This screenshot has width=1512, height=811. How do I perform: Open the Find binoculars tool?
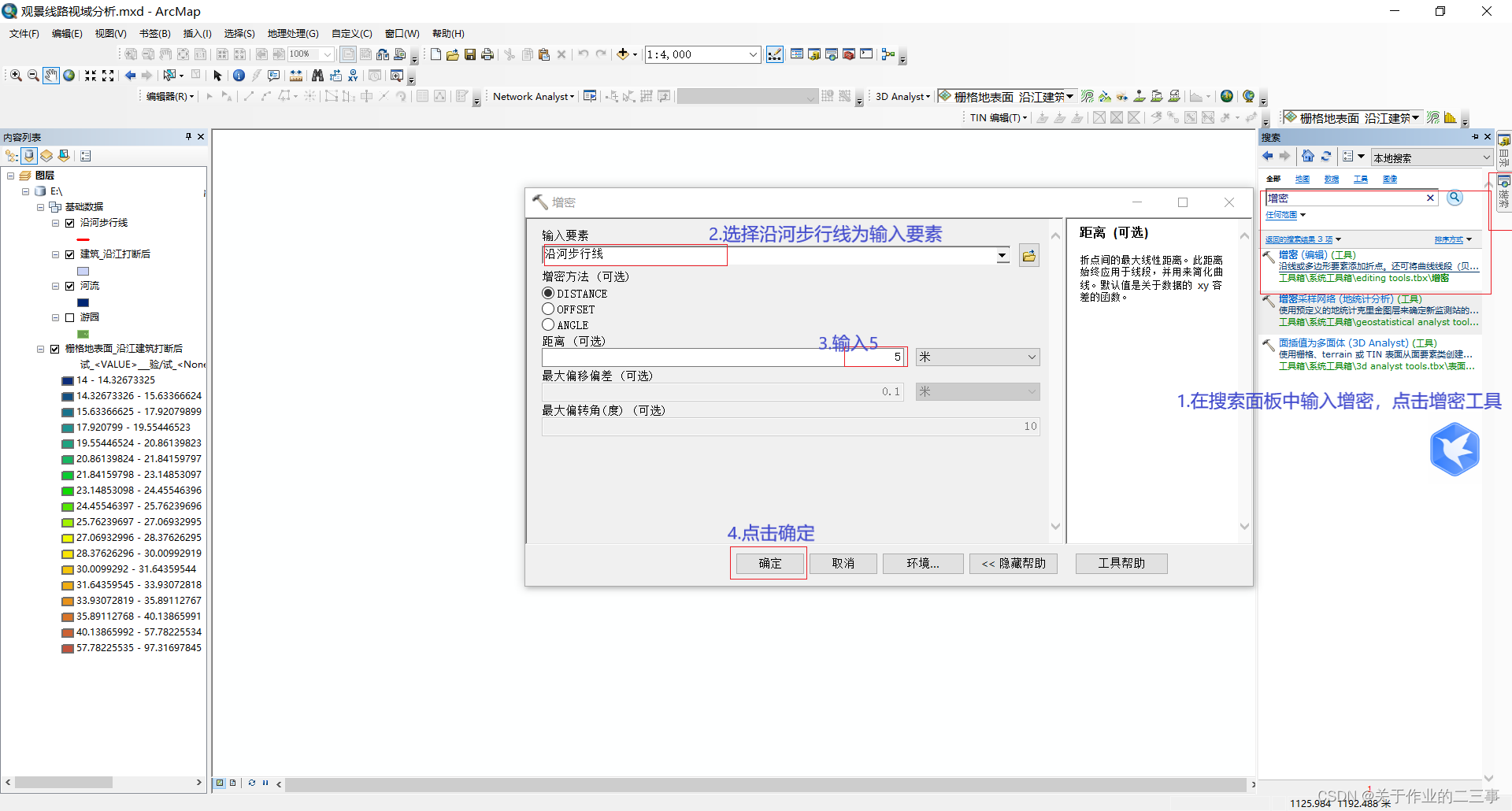(317, 76)
